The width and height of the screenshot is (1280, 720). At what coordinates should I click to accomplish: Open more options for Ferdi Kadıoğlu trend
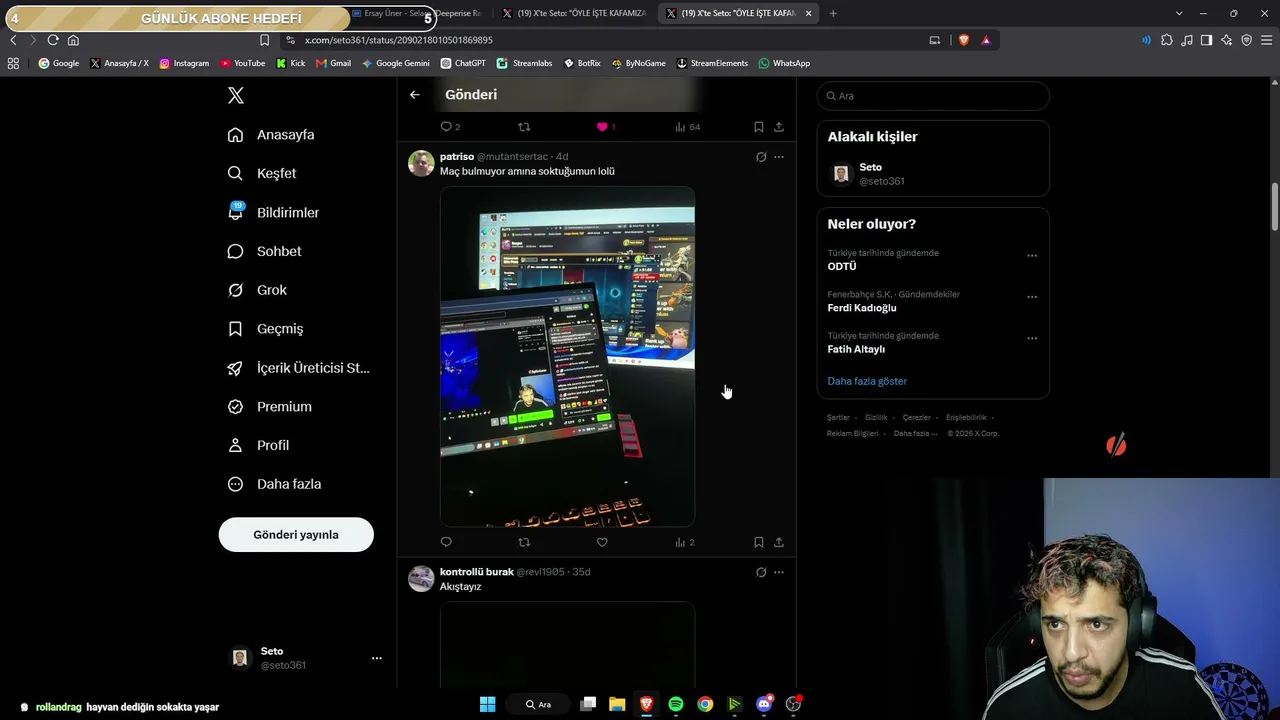coord(1032,297)
